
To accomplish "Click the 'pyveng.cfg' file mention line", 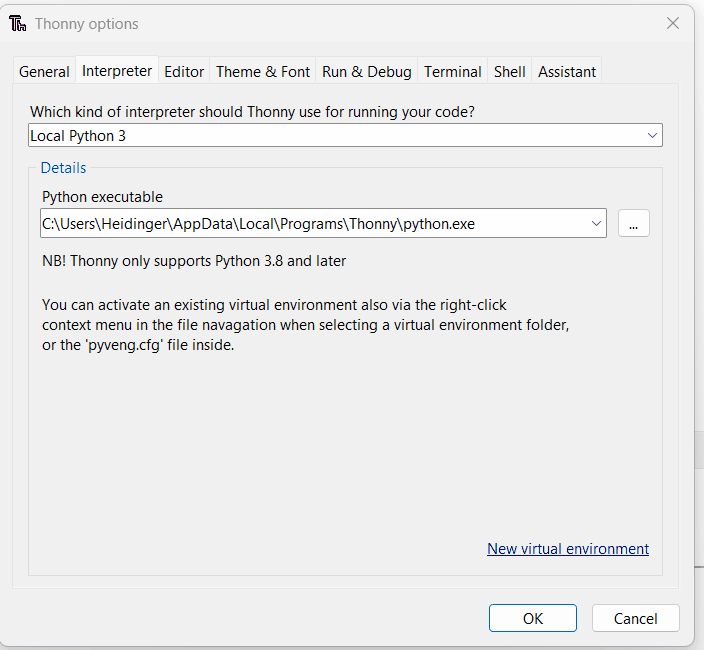I will click(x=138, y=345).
